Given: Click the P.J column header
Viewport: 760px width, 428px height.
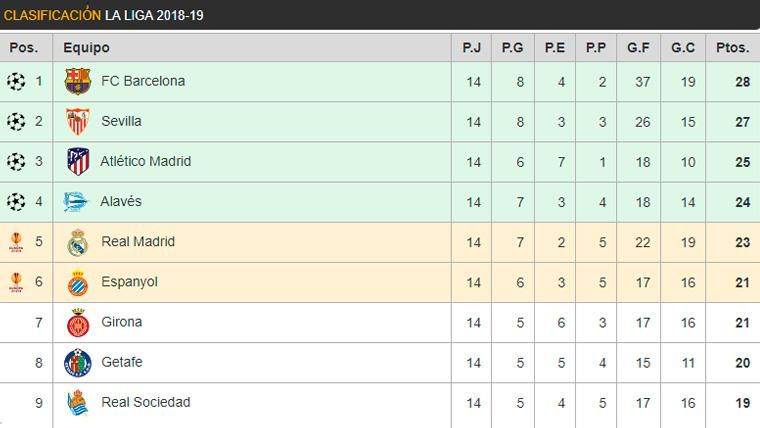Looking at the screenshot, I should 473,47.
